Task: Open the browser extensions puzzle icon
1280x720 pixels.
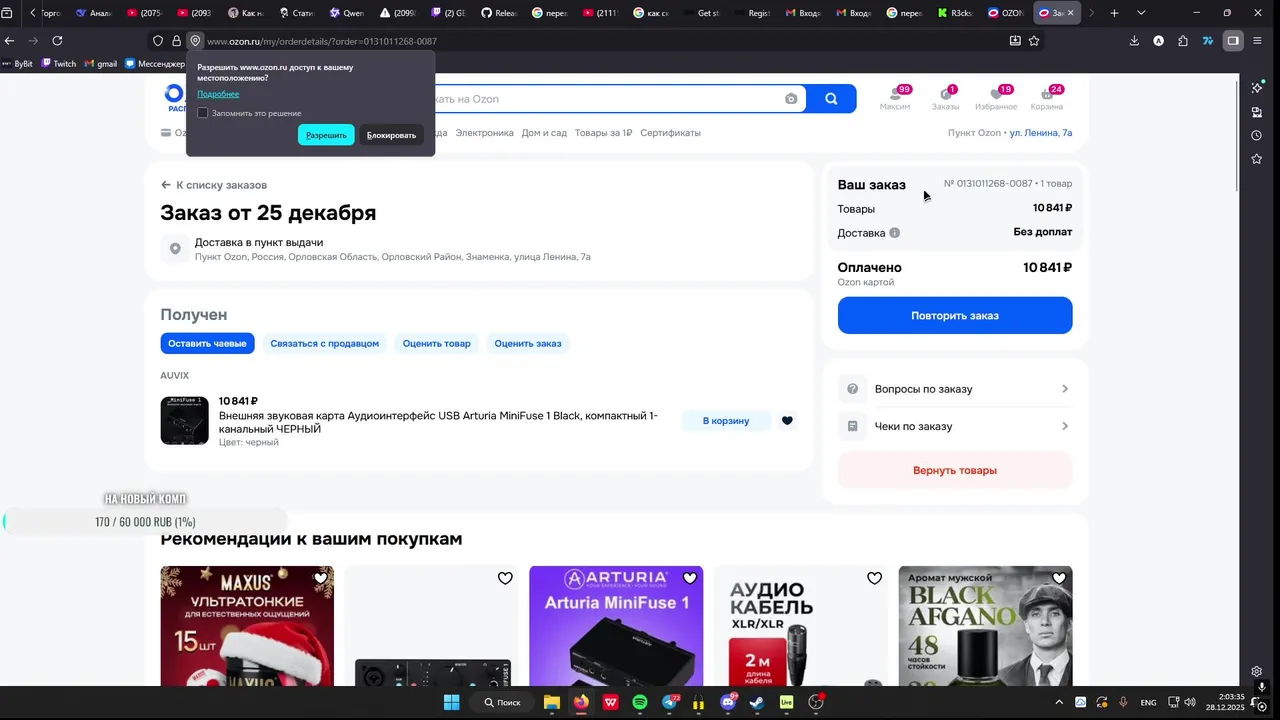Action: [1183, 41]
